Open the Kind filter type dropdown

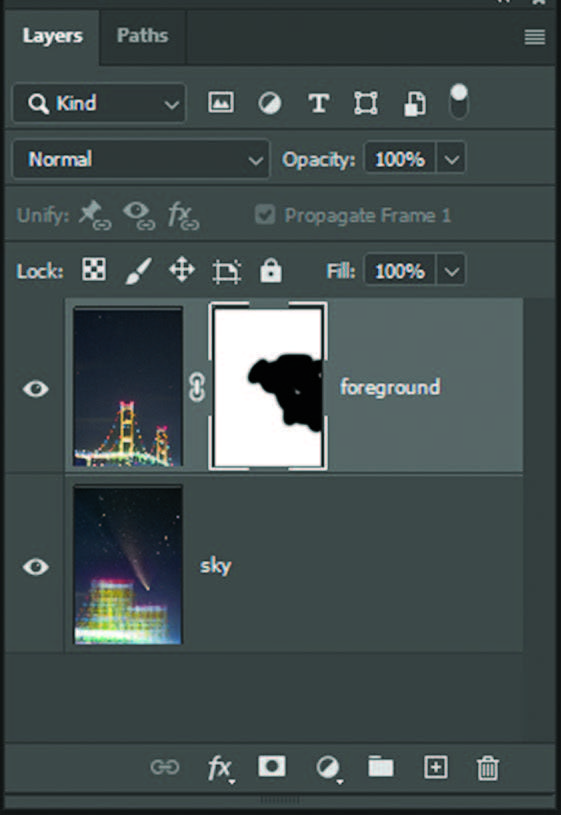99,103
